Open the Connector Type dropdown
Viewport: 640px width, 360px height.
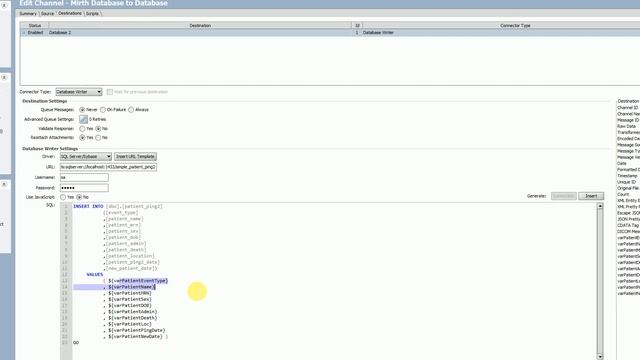[79, 92]
